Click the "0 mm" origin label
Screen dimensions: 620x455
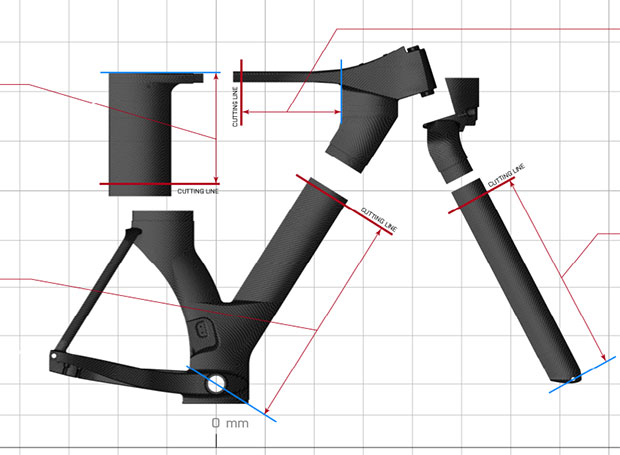[x=229, y=423]
